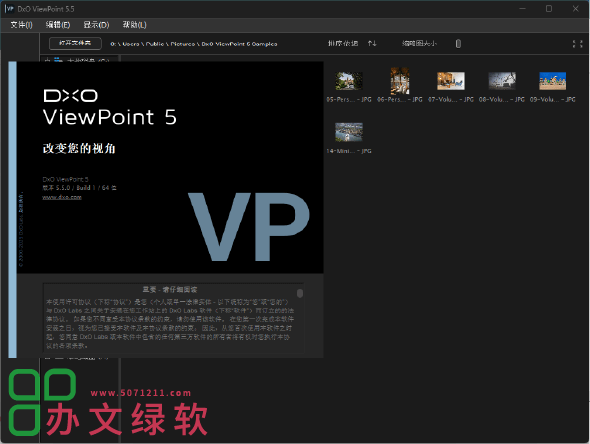The width and height of the screenshot is (590, 444).
Task: Open the 帮助 menu
Action: [134, 25]
